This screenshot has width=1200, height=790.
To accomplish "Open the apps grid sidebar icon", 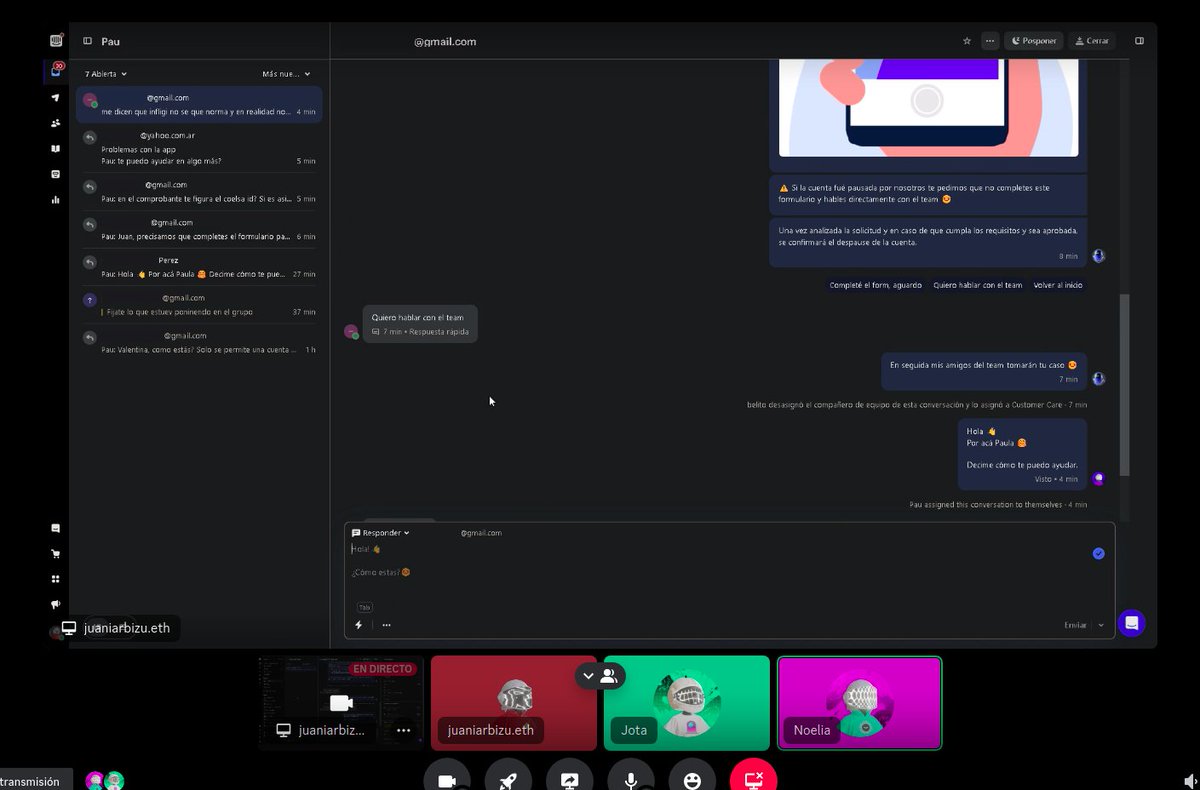I will point(56,579).
